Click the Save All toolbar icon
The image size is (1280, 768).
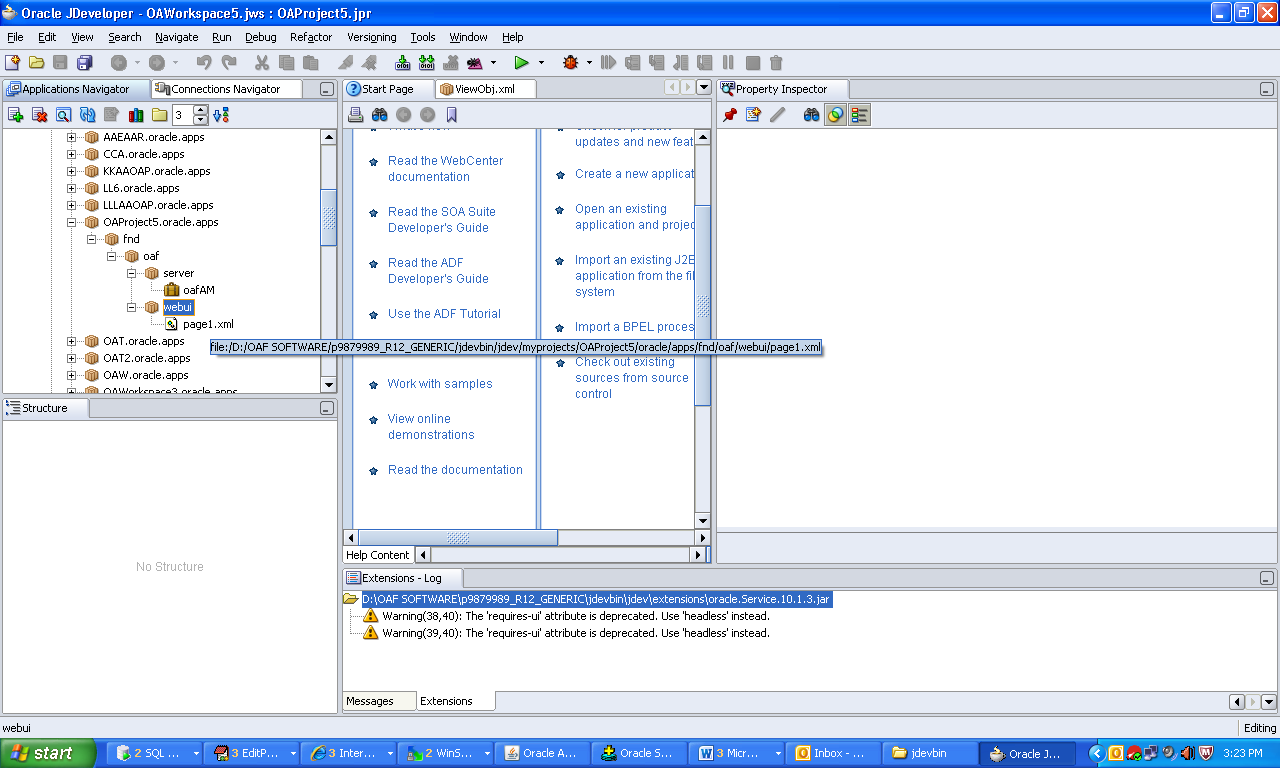(x=85, y=62)
